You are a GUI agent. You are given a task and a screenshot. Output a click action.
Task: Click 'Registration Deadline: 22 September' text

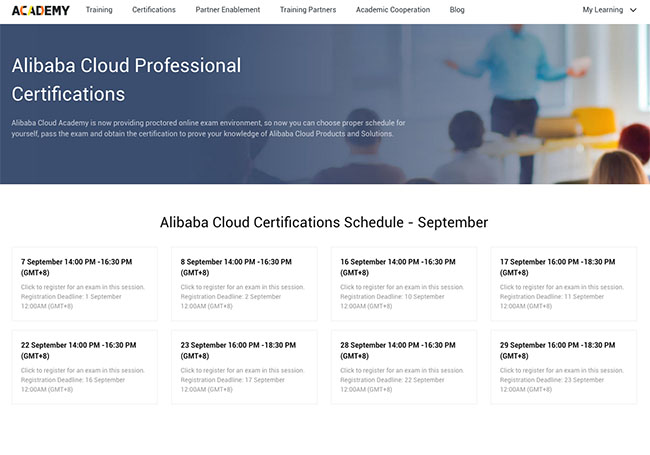(x=392, y=380)
